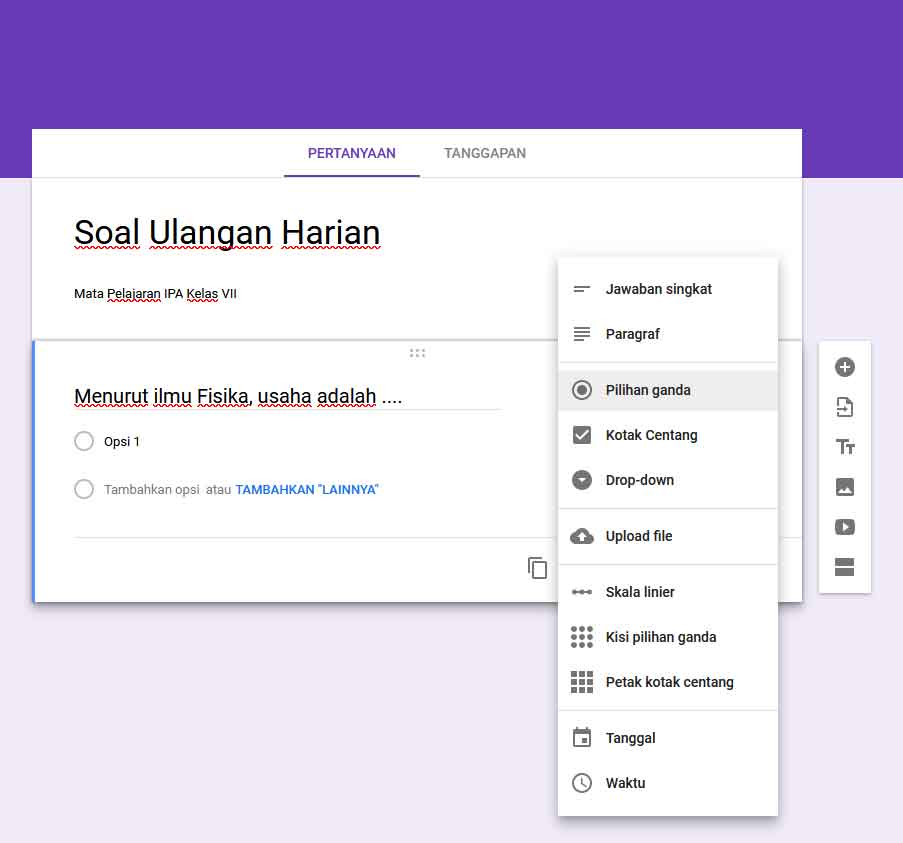The height and width of the screenshot is (843, 903).
Task: Choose Kisi pilihan ganda option
Action: pos(667,637)
